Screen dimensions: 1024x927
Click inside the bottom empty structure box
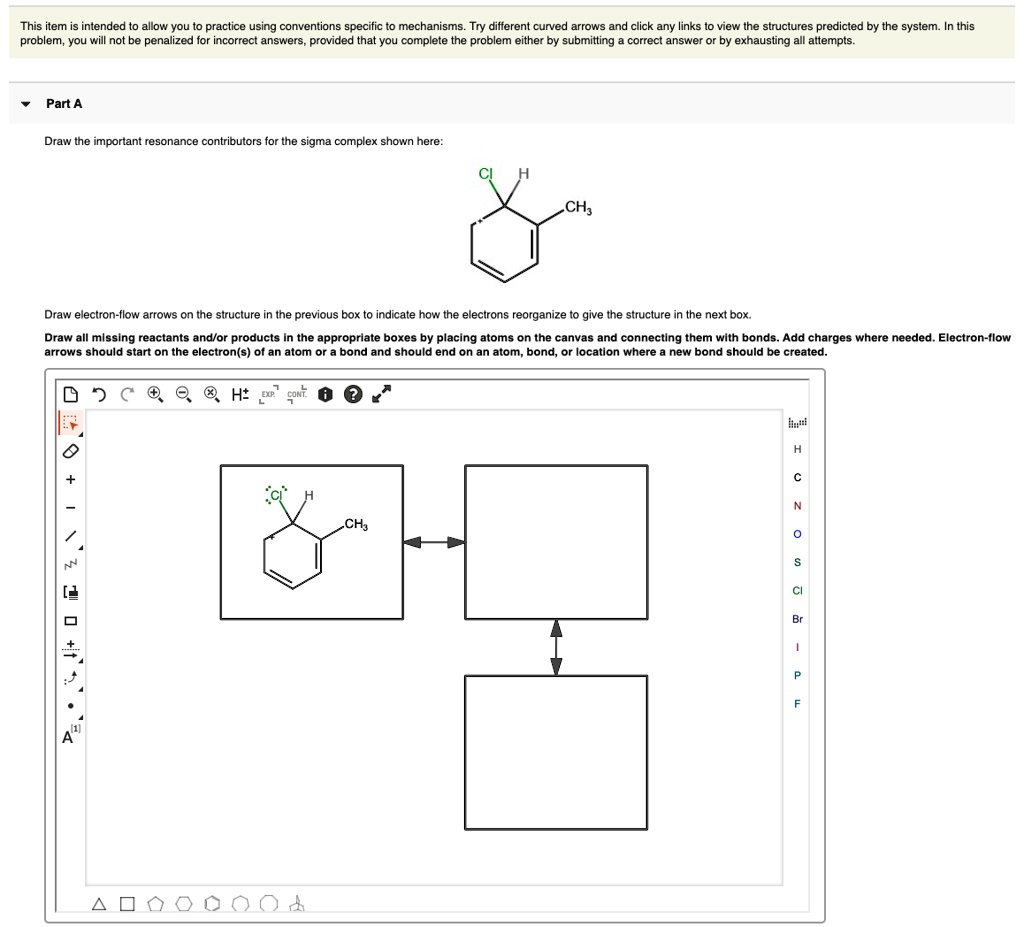[556, 753]
